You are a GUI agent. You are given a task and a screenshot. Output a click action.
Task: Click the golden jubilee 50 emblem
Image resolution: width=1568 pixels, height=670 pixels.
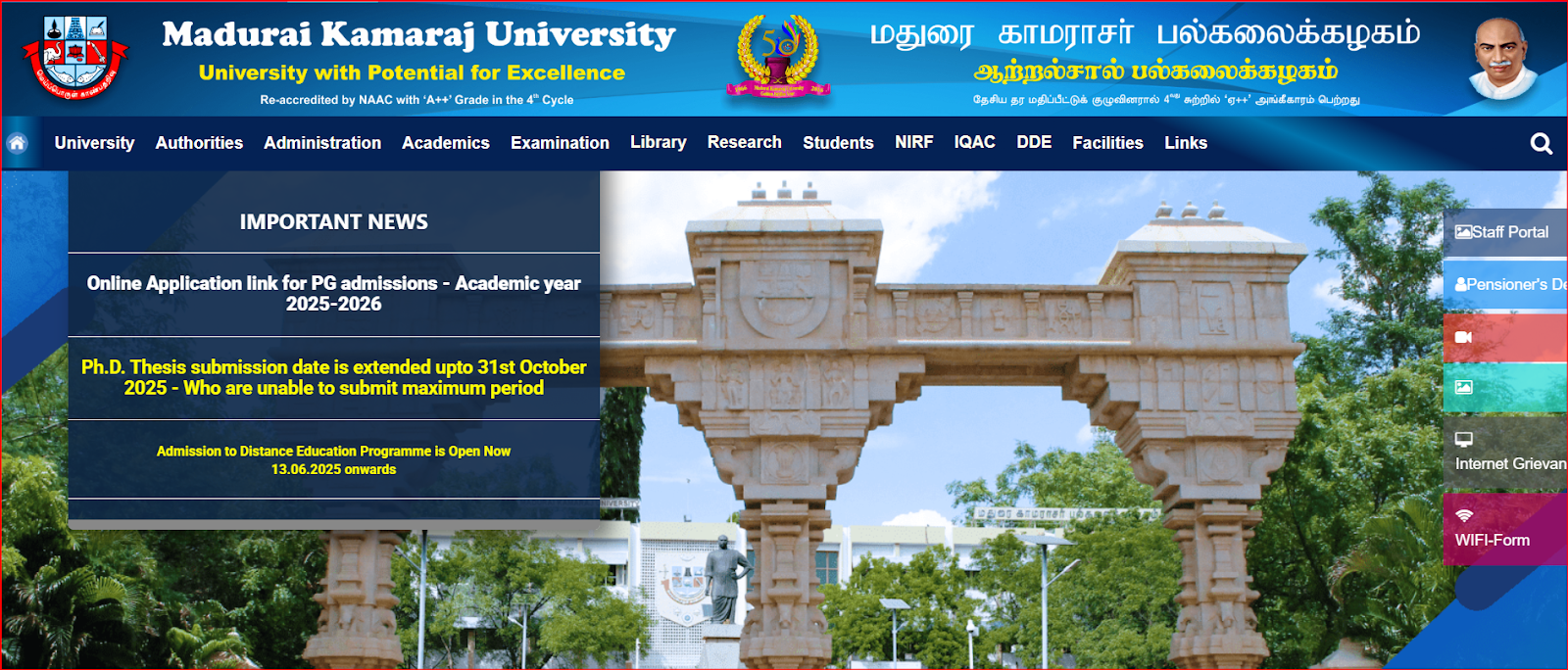pos(779,56)
